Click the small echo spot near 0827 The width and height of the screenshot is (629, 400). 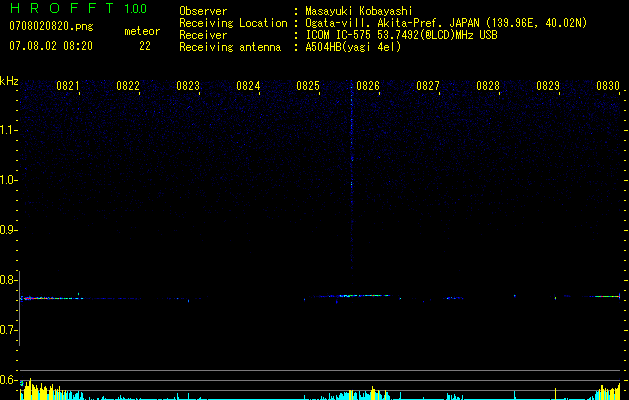click(x=454, y=298)
